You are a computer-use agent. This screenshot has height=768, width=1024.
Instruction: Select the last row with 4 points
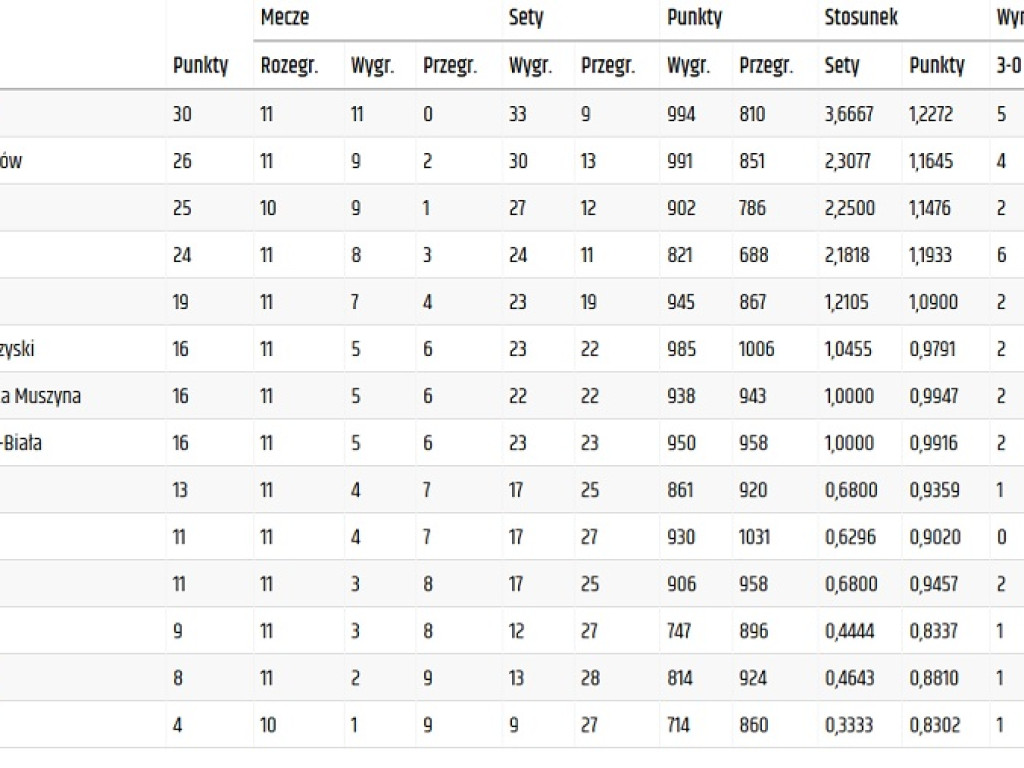[512, 725]
